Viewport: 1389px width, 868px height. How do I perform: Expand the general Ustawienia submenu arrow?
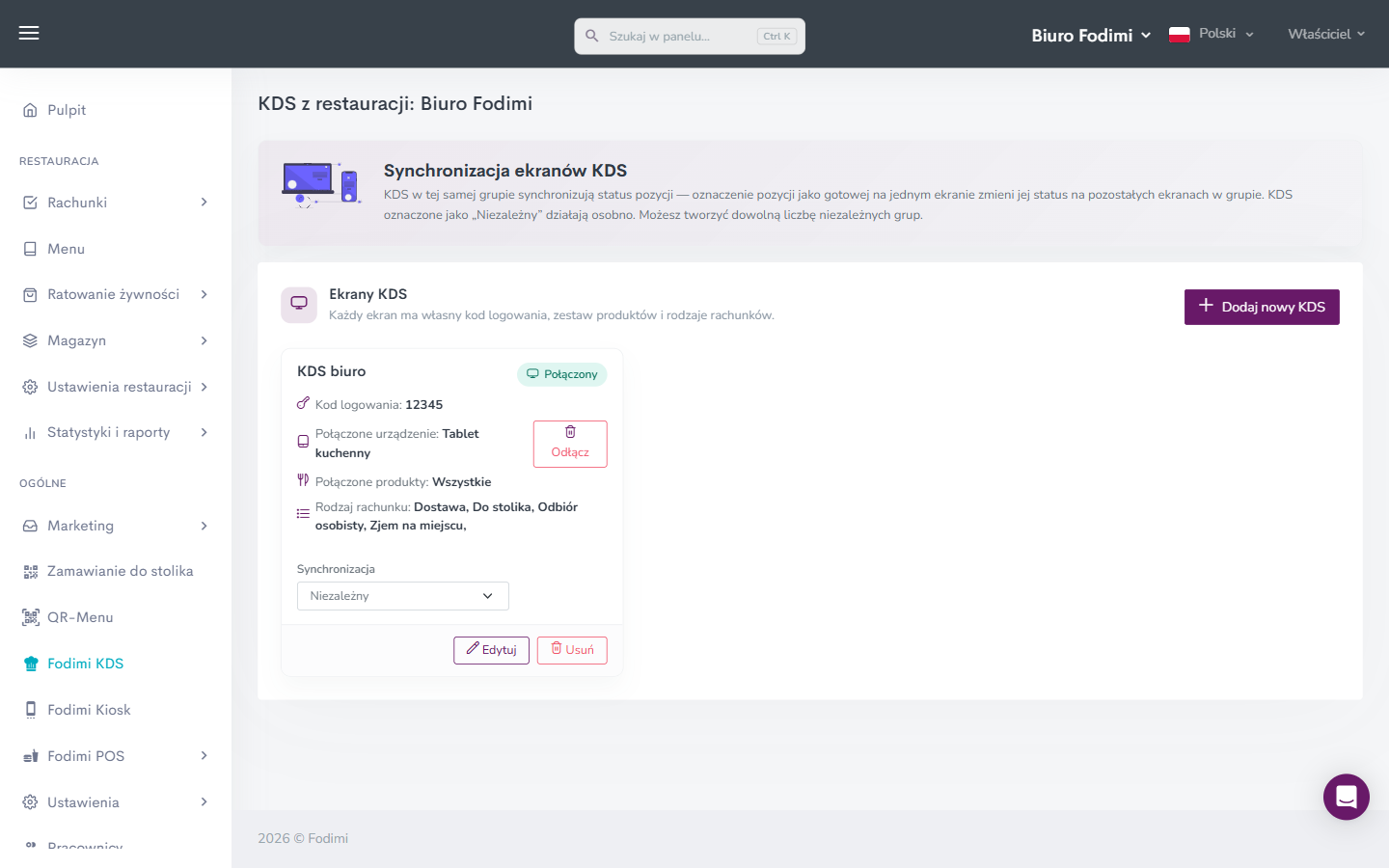point(204,802)
